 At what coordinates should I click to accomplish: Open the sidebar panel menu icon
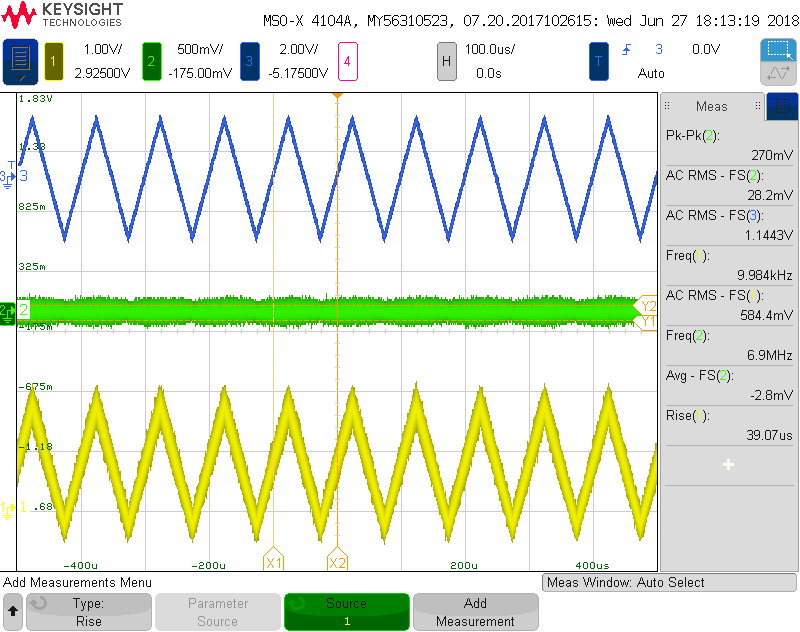click(x=782, y=106)
